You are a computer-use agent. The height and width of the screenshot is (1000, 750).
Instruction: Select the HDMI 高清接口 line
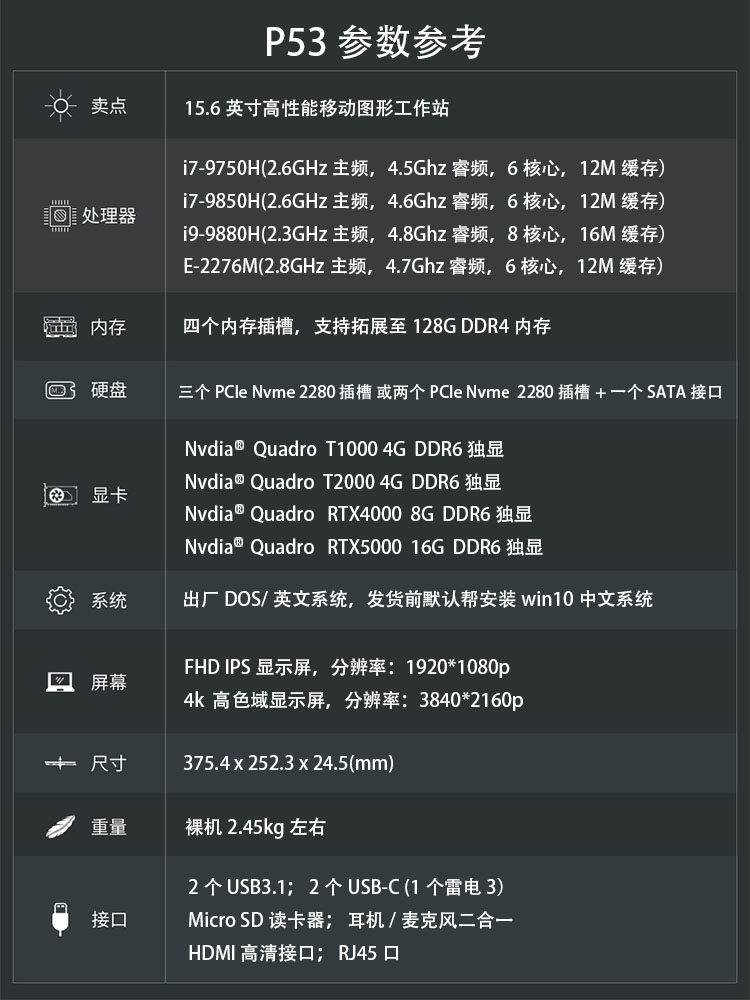pyautogui.click(x=294, y=953)
